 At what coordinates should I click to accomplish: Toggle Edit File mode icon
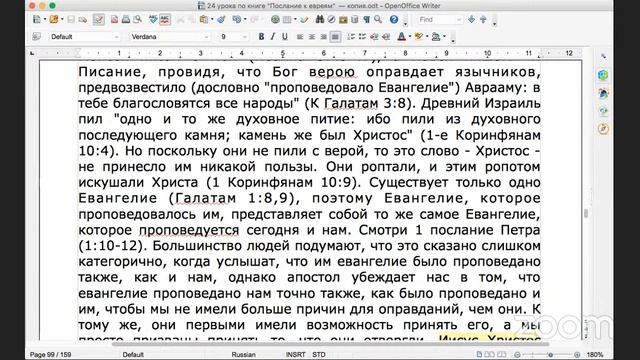(98, 19)
